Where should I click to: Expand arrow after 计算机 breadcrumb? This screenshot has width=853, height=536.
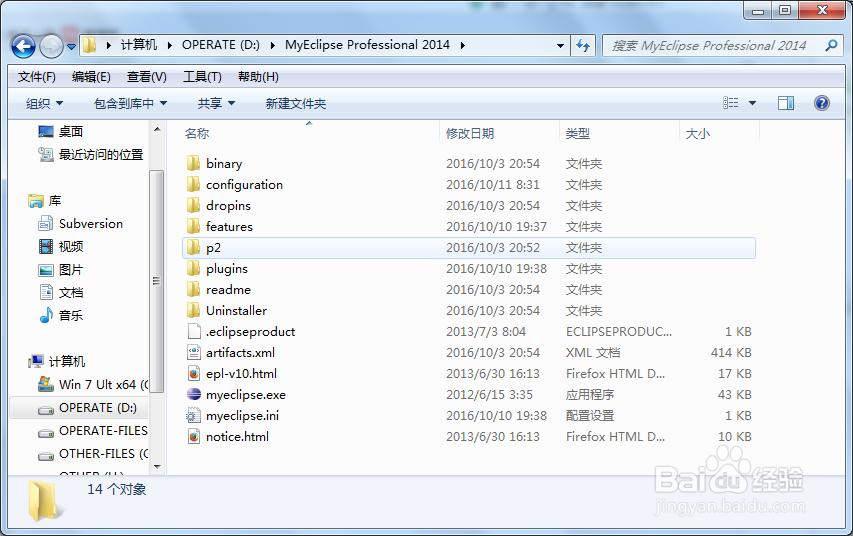pyautogui.click(x=169, y=45)
